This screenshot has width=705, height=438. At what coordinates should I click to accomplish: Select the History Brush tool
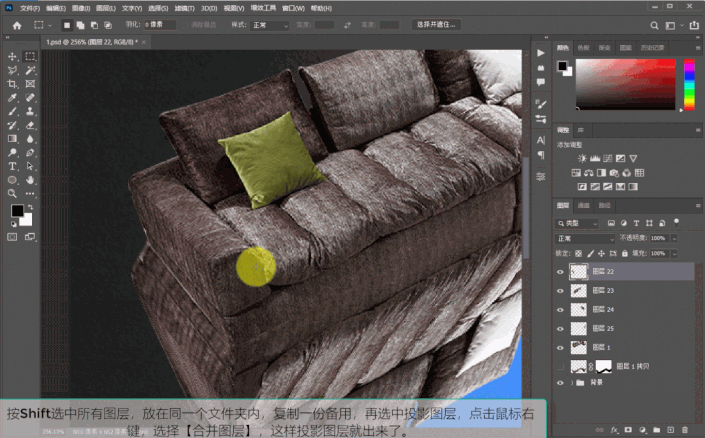point(12,125)
